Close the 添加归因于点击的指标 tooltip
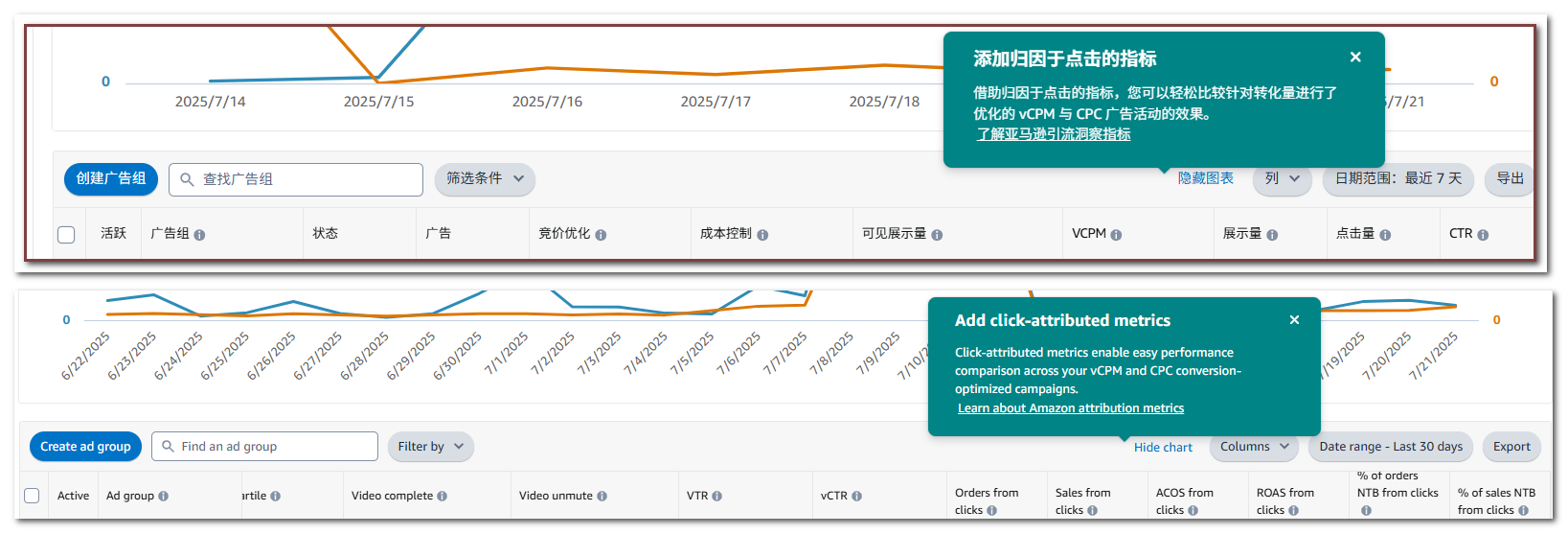 point(1355,58)
